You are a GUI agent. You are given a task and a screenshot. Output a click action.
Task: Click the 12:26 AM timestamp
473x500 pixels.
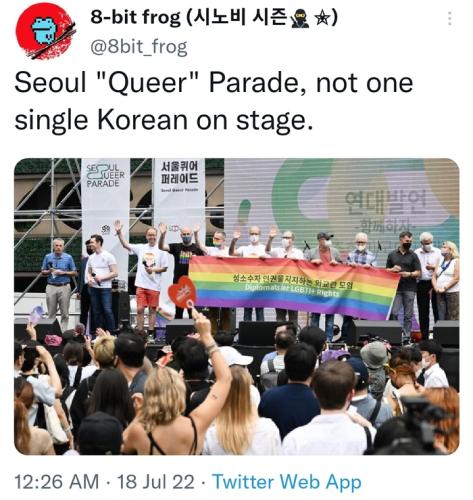57,482
